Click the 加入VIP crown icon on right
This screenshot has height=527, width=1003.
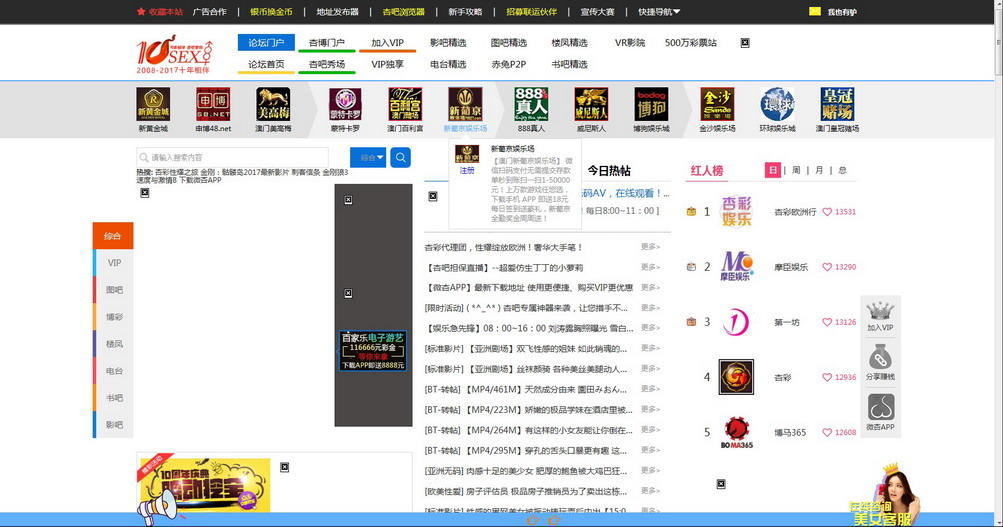click(880, 311)
